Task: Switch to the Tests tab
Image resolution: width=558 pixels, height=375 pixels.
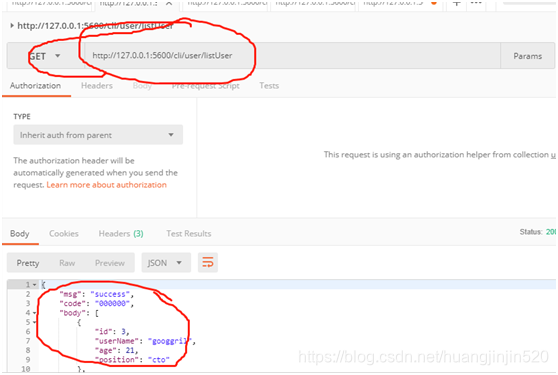Action: pos(269,86)
